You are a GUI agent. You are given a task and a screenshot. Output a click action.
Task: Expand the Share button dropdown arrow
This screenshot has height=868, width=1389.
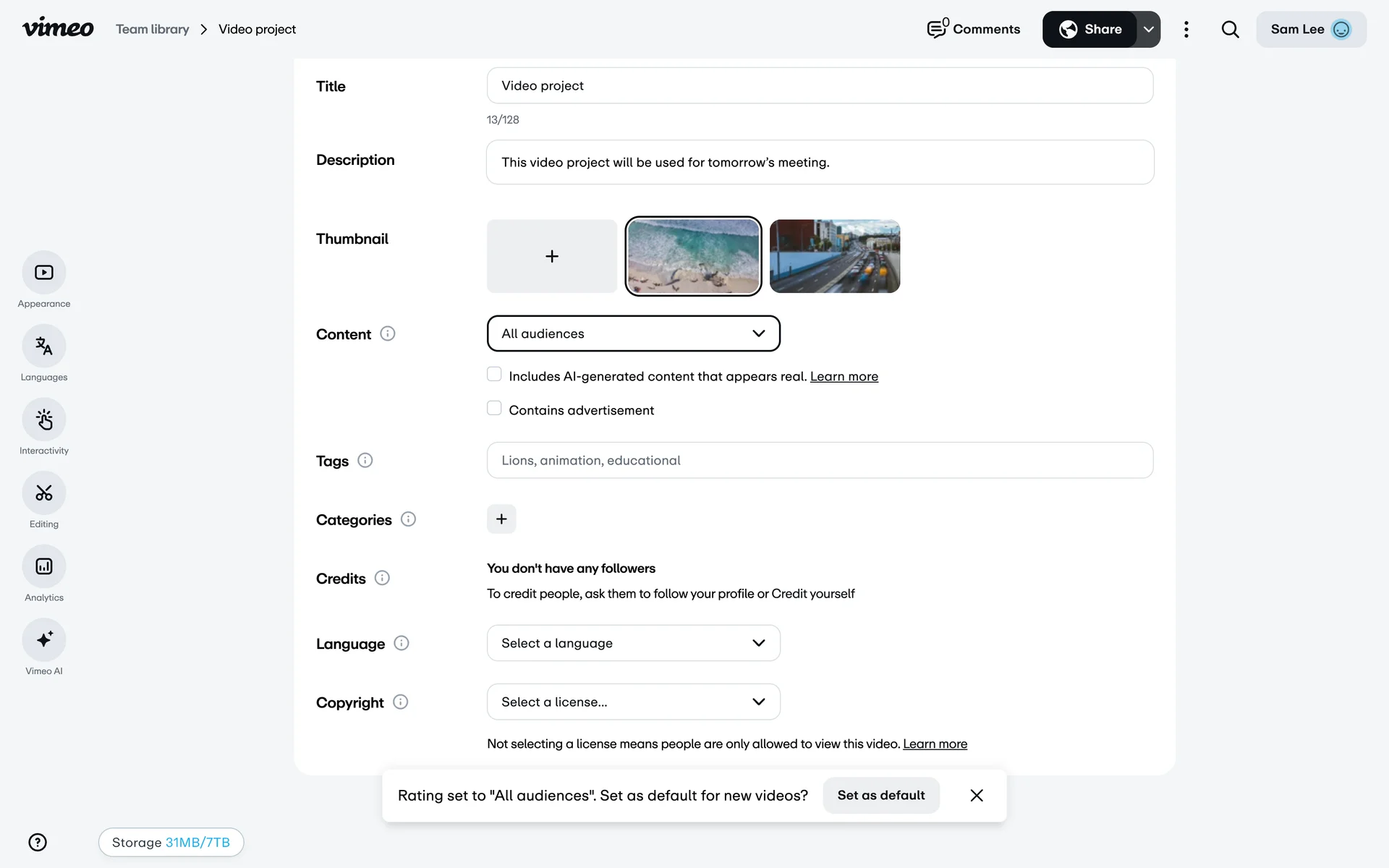1148,30
